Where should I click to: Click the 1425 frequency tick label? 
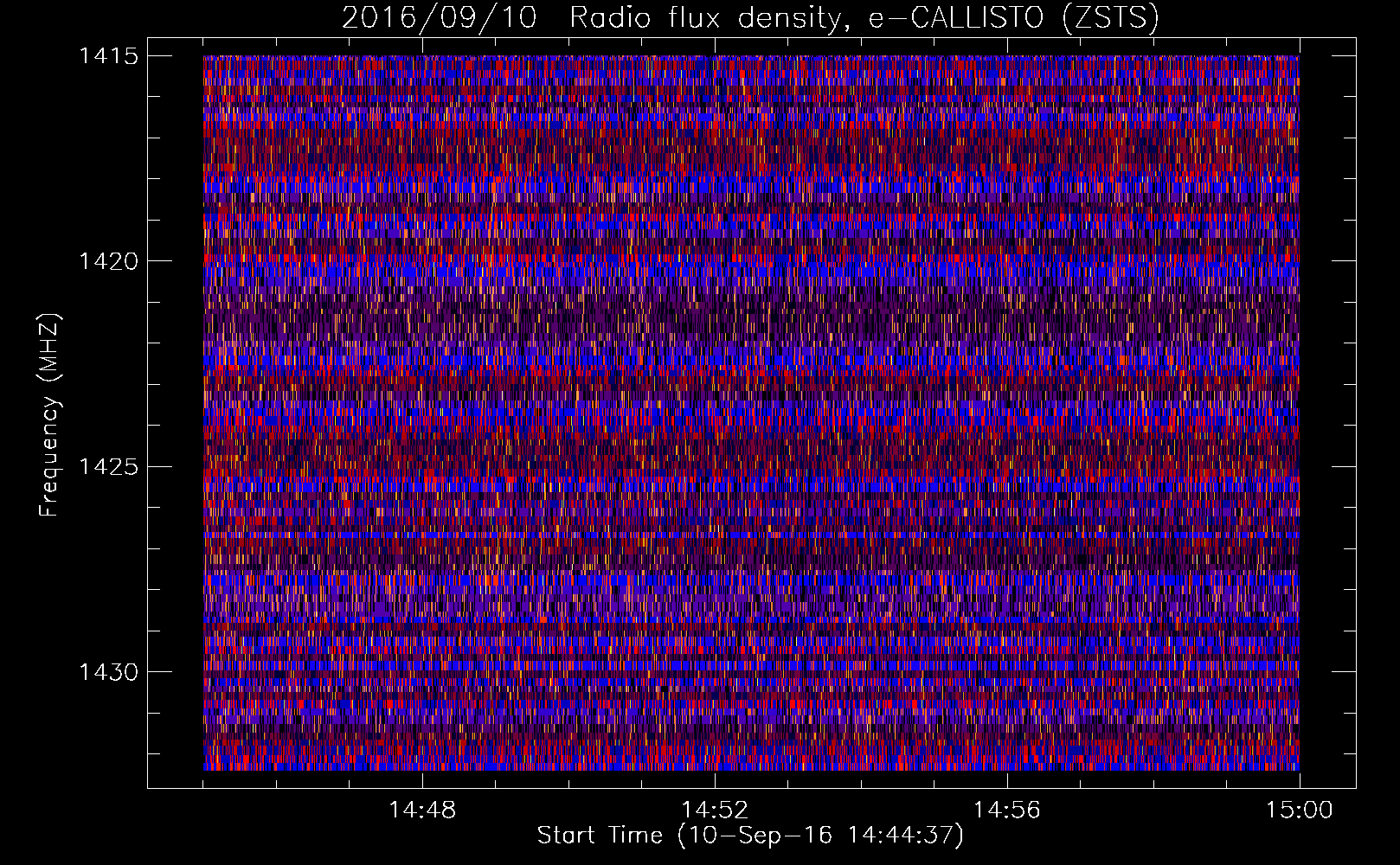click(x=108, y=467)
